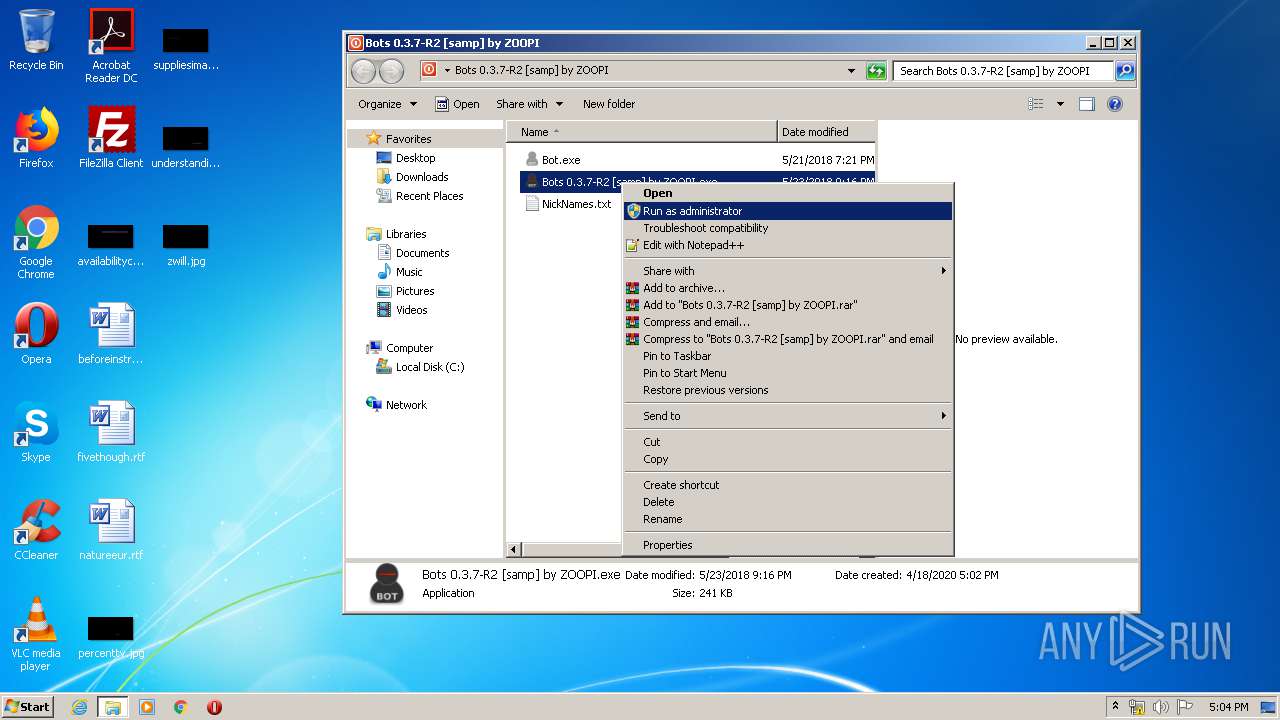Sort files by the Name column
The height and width of the screenshot is (720, 1280).
pyautogui.click(x=642, y=132)
